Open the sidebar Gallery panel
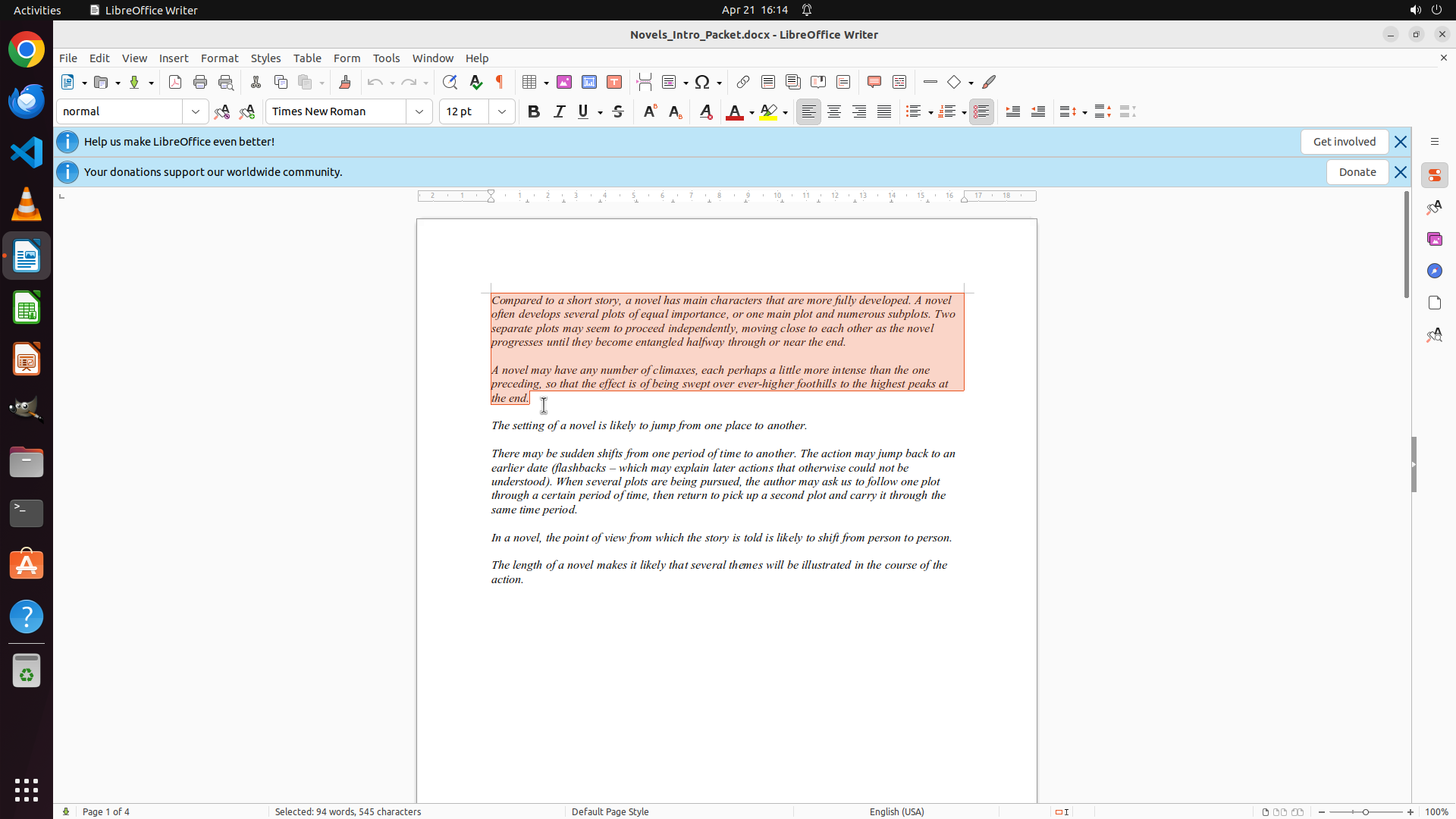Image resolution: width=1456 pixels, height=819 pixels. (1434, 239)
